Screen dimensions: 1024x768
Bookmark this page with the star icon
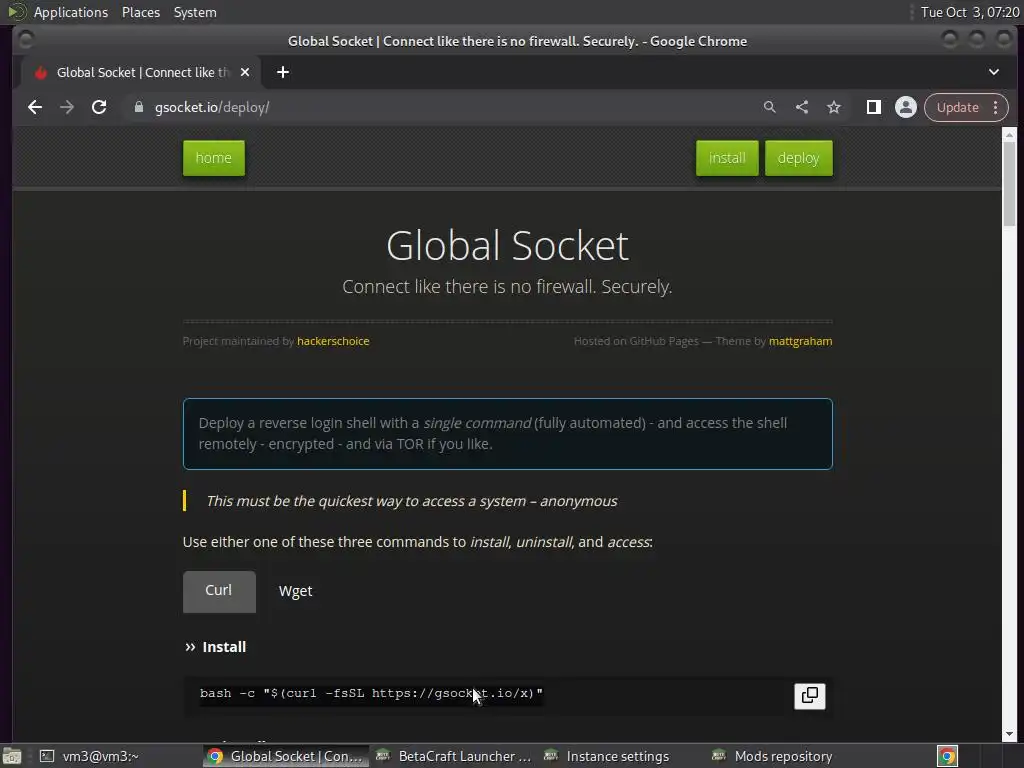point(834,107)
